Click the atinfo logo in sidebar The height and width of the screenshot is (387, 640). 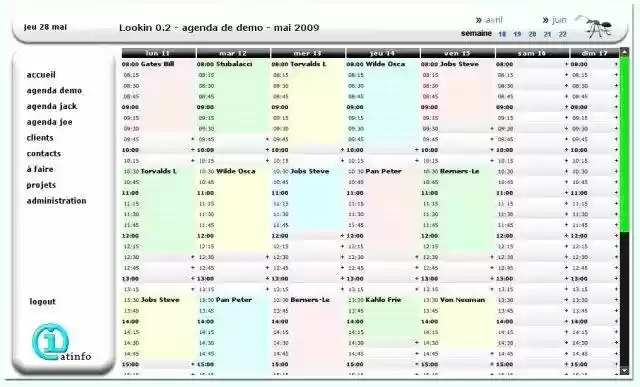click(x=61, y=343)
